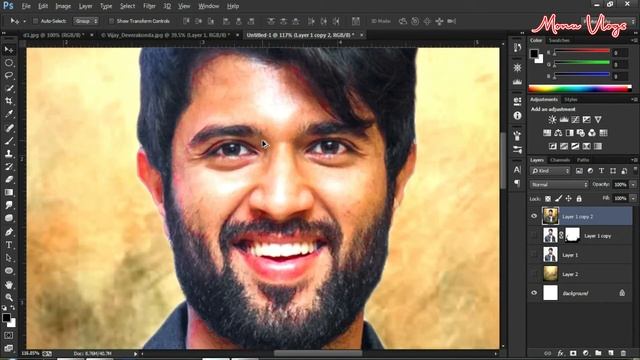640x360 pixels.
Task: Switch to the Styles tab
Action: tap(571, 100)
